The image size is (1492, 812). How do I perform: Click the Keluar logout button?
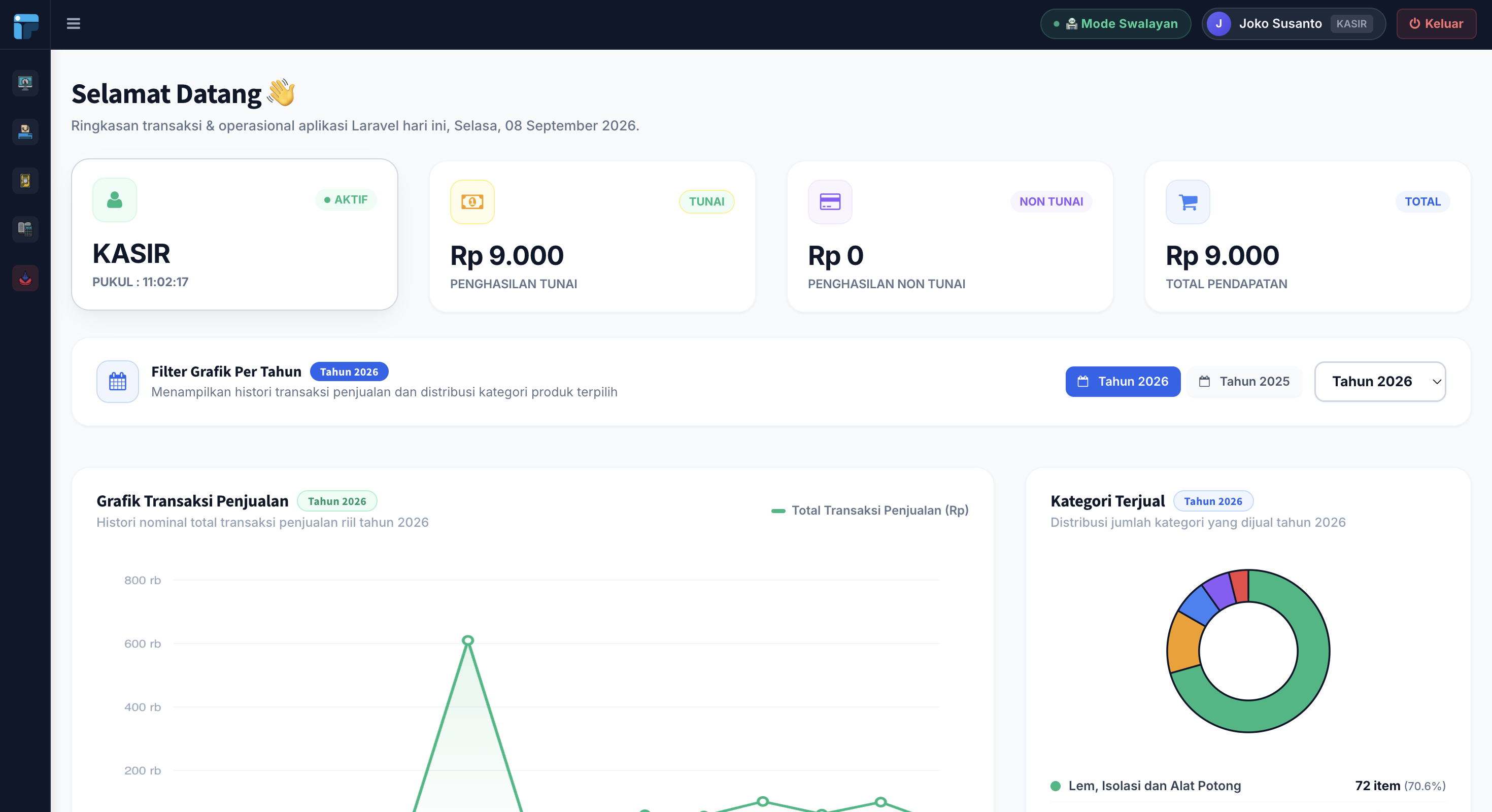(x=1436, y=24)
